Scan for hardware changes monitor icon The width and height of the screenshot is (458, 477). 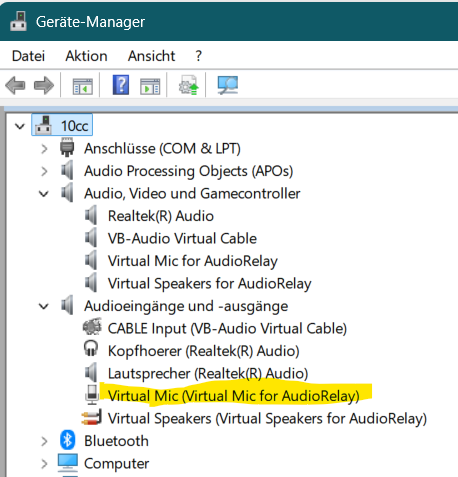point(228,85)
